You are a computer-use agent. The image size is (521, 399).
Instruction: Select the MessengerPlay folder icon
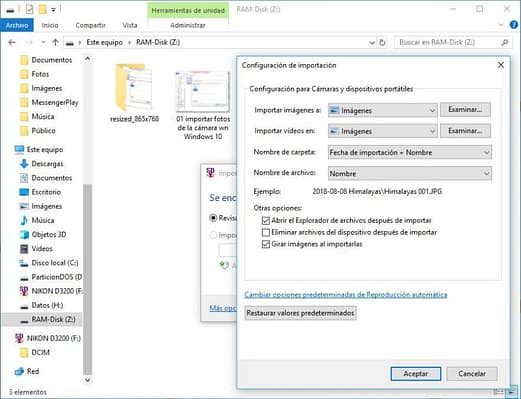pos(24,102)
